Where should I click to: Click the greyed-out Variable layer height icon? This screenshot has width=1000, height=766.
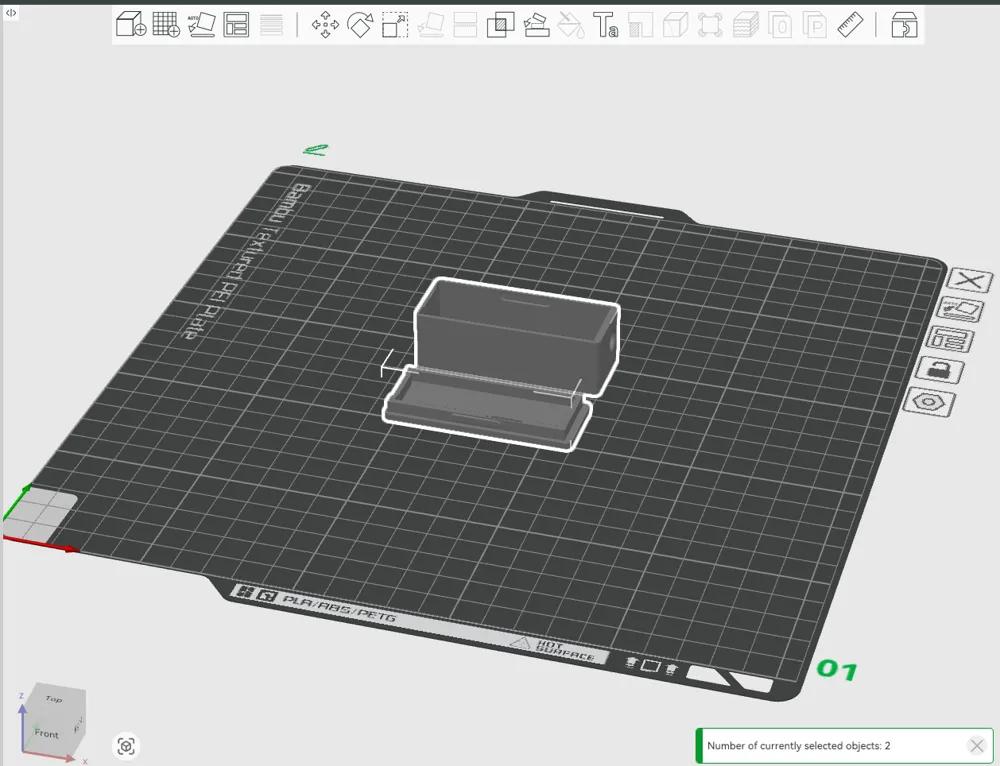pyautogui.click(x=271, y=25)
